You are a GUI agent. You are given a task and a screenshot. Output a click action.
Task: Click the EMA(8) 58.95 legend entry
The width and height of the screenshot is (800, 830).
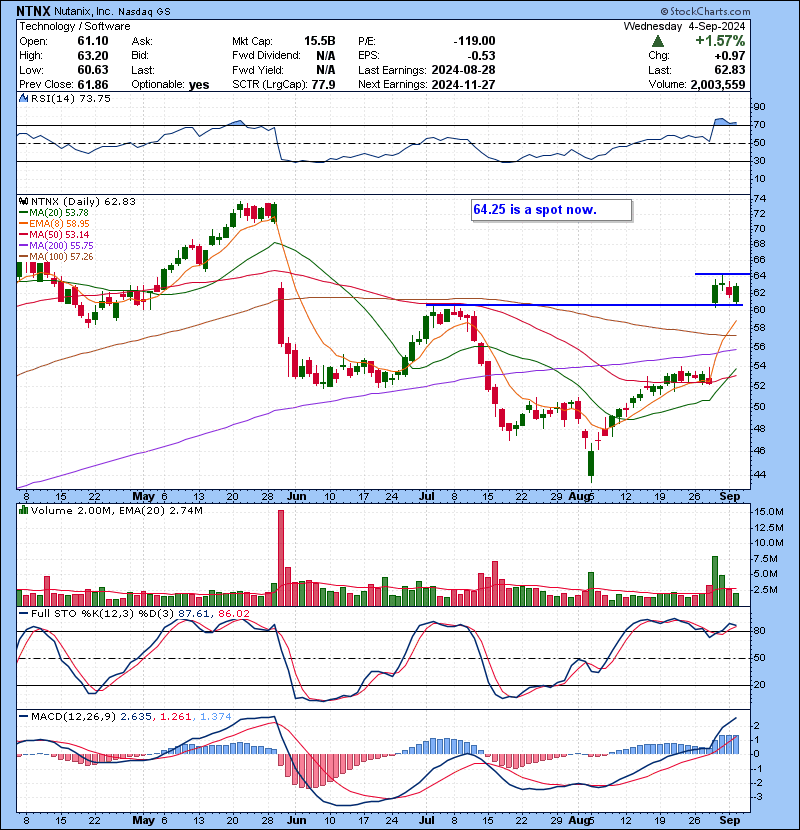(x=55, y=223)
